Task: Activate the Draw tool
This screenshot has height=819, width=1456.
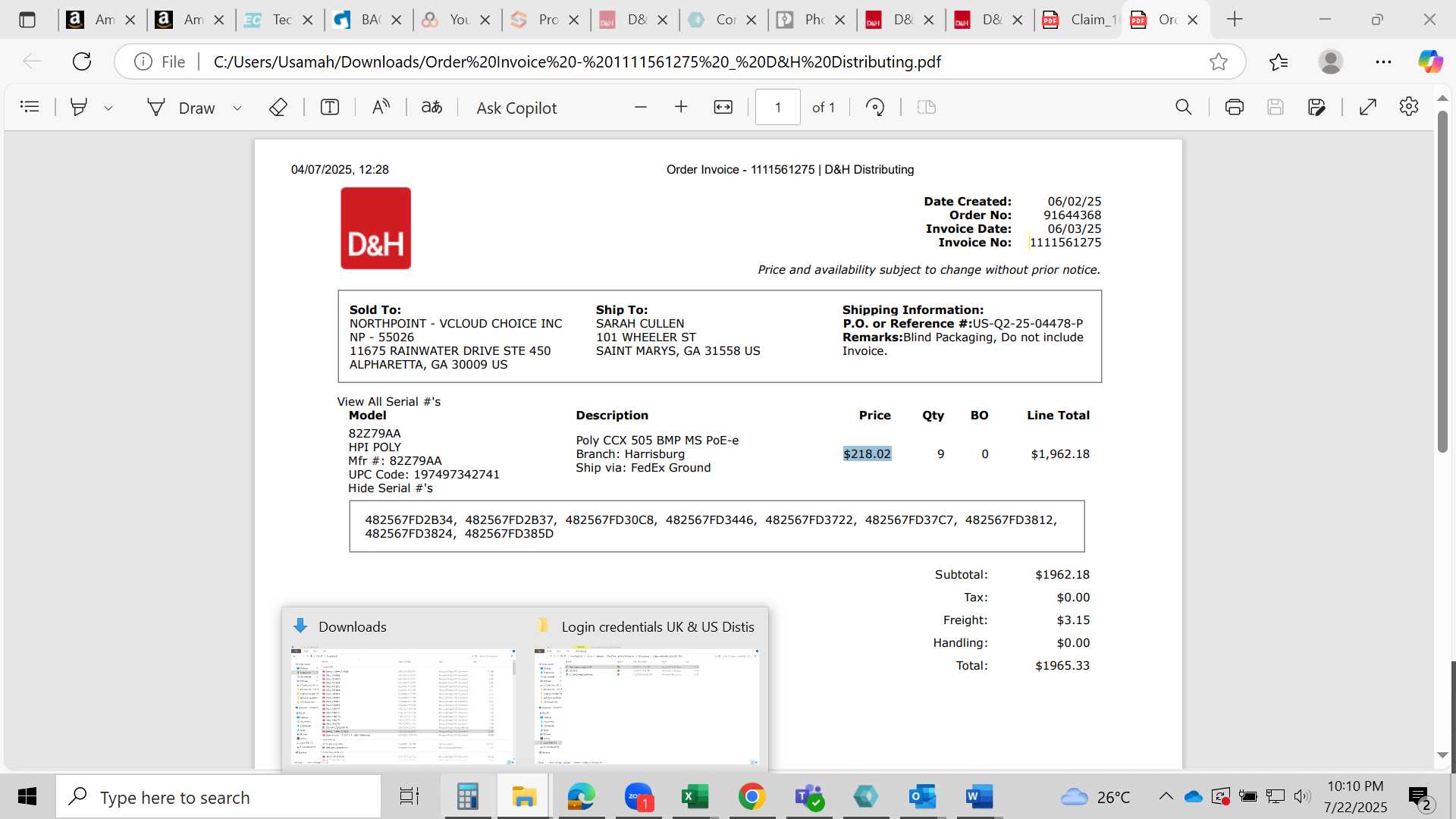Action: pos(181,108)
